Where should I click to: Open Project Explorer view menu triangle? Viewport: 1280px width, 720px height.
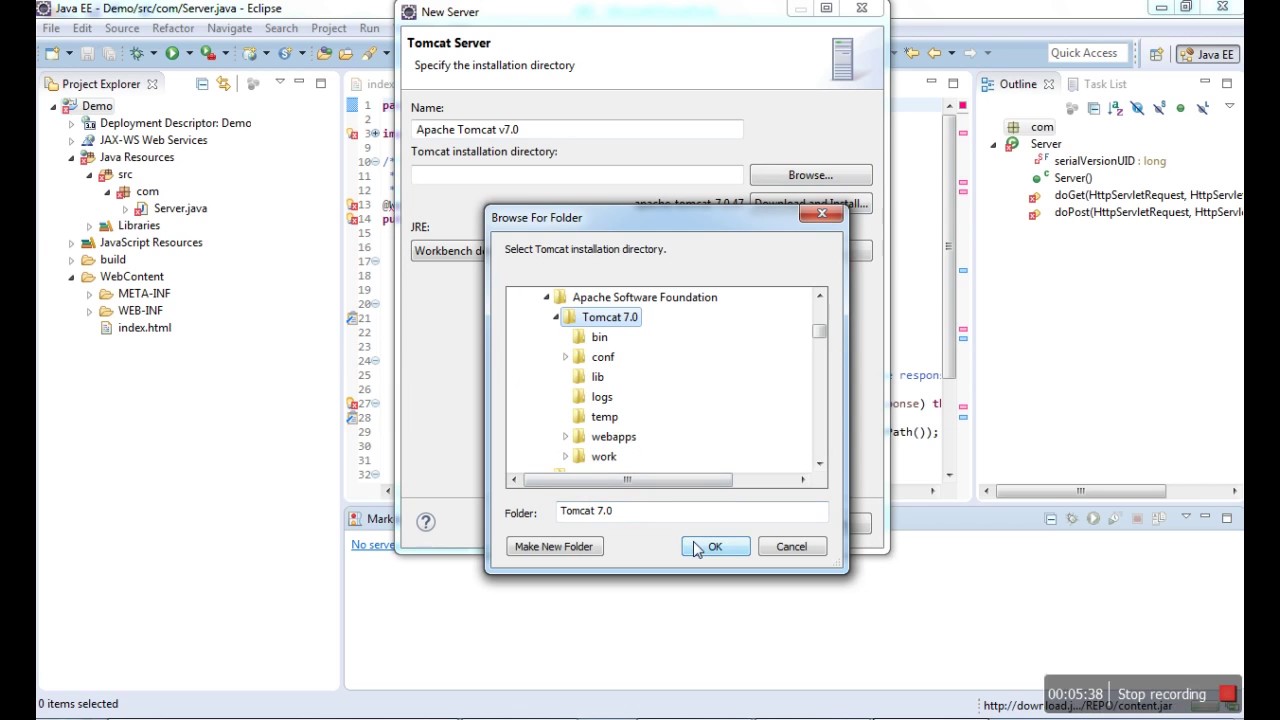click(x=280, y=82)
